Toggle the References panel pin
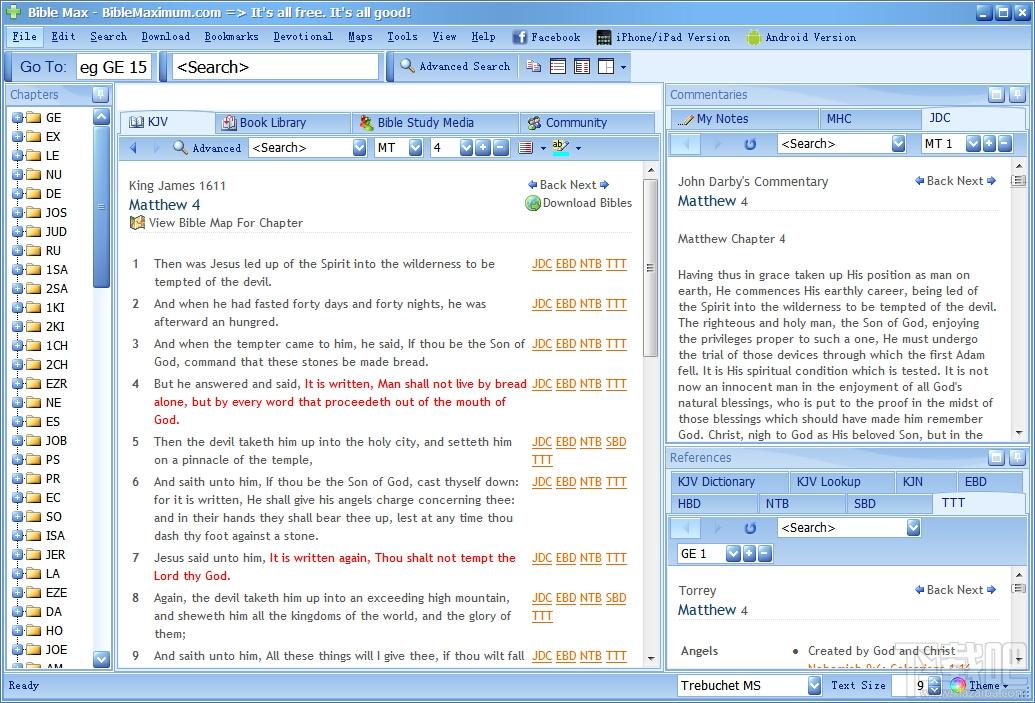1035x703 pixels. 1017,457
